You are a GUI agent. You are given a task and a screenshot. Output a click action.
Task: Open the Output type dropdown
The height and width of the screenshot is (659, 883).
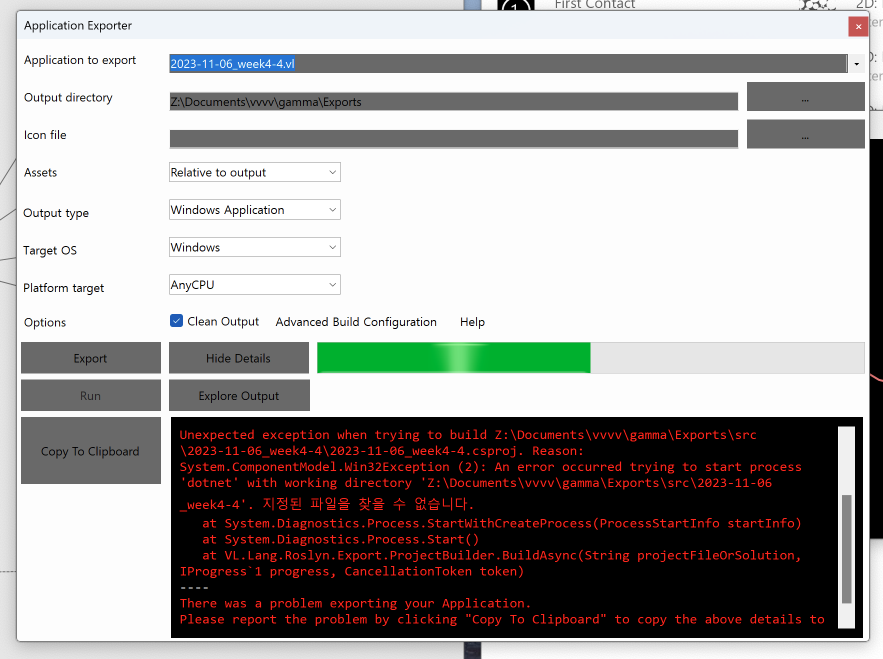click(x=255, y=210)
